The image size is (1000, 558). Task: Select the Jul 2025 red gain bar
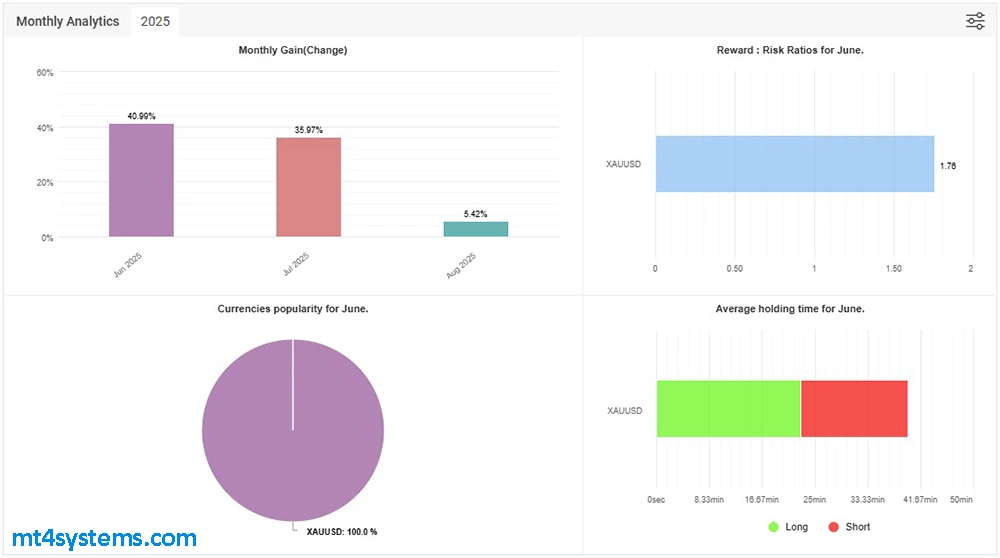tap(309, 187)
